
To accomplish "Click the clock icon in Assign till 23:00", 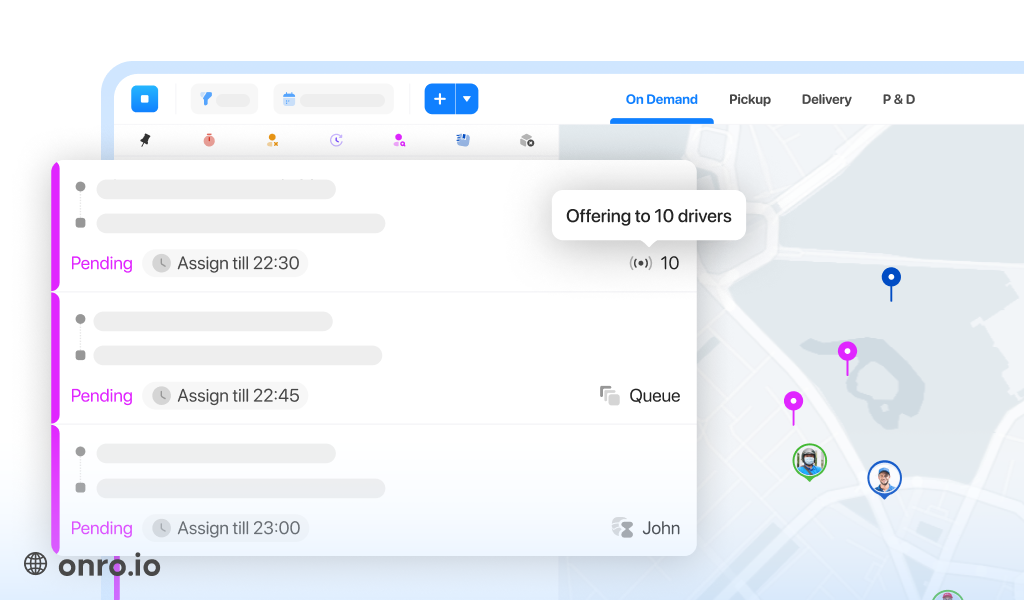I will pyautogui.click(x=161, y=528).
